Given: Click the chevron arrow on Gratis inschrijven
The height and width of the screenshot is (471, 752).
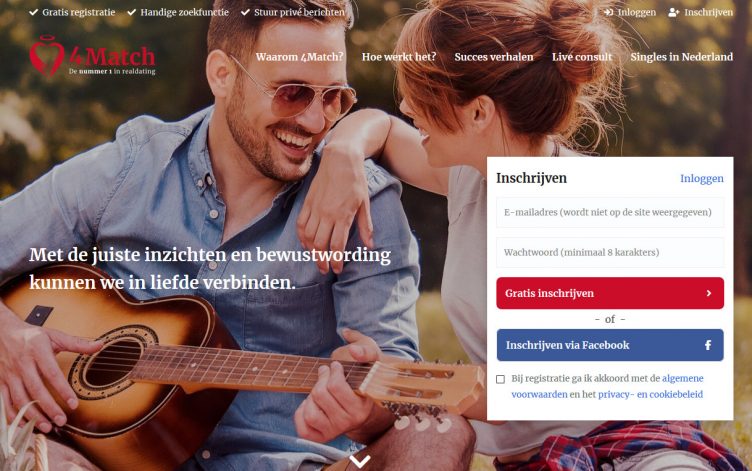Looking at the screenshot, I should tap(709, 293).
